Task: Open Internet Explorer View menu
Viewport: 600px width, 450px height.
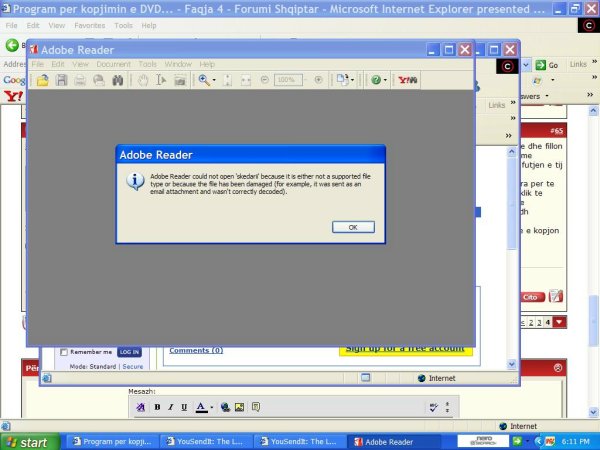Action: [57, 26]
